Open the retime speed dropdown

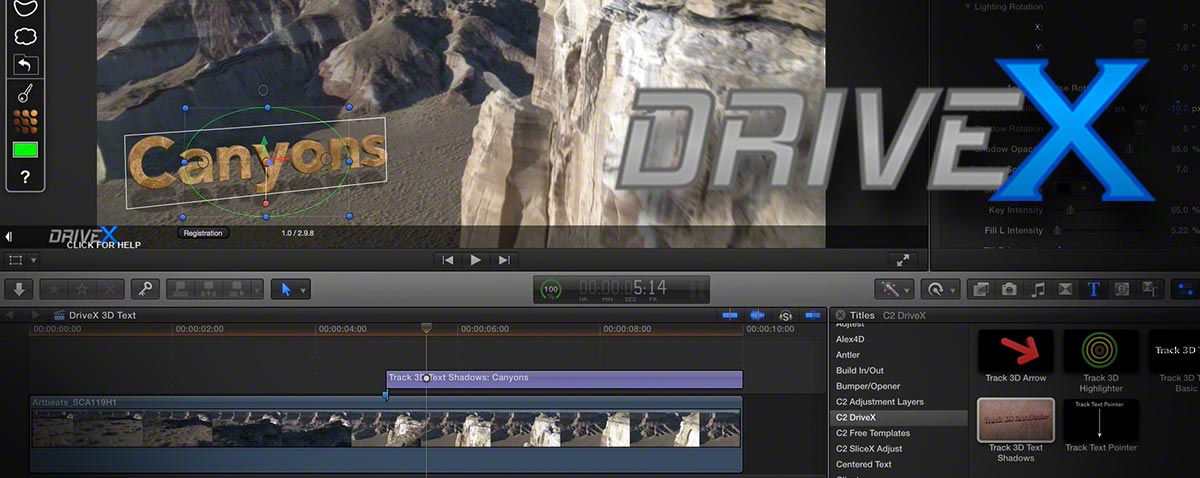pyautogui.click(x=940, y=289)
